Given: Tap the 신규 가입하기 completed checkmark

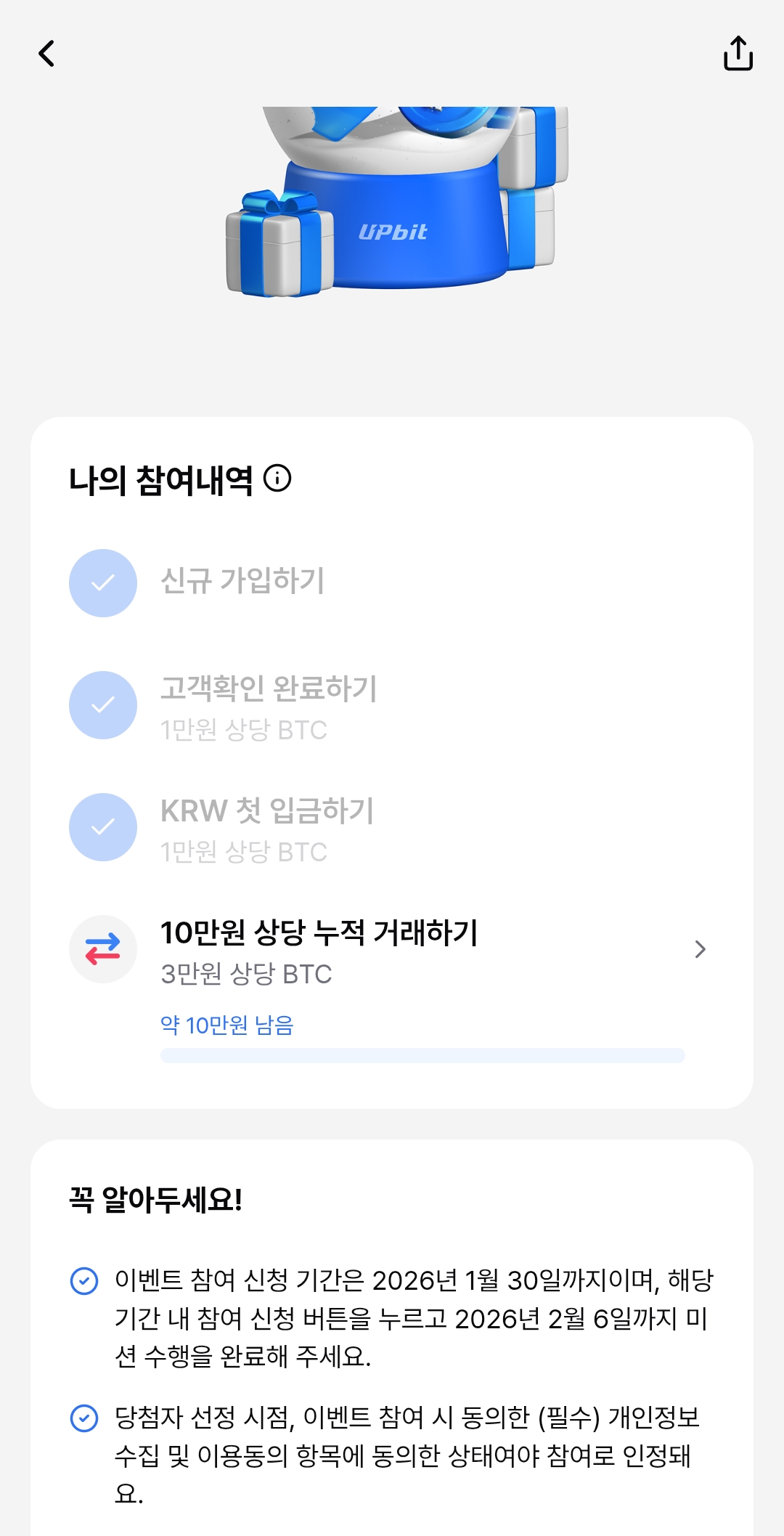Looking at the screenshot, I should (103, 583).
